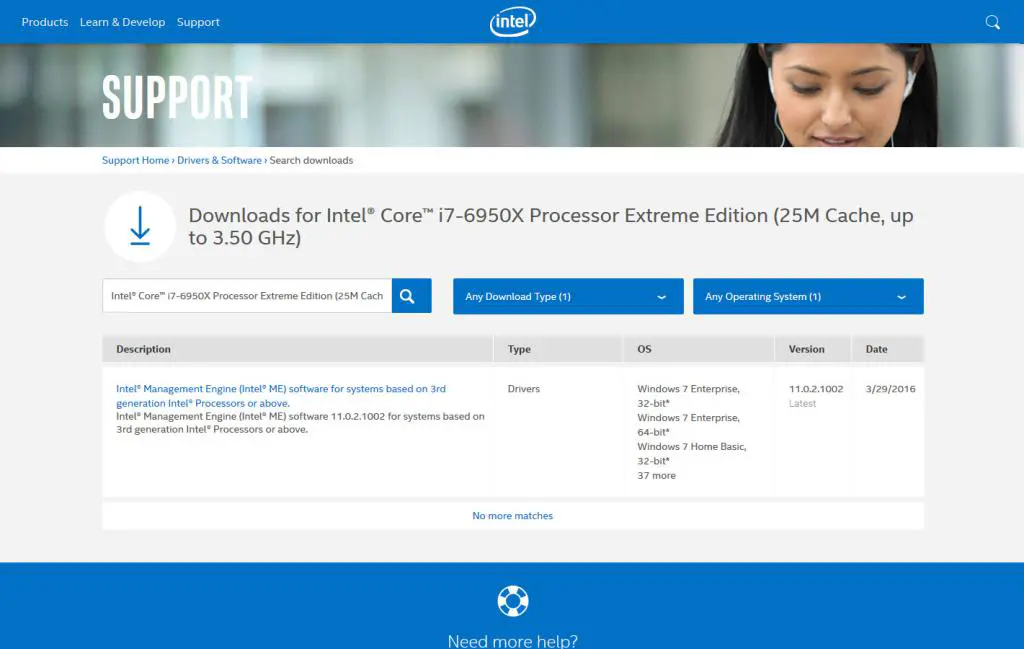Viewport: 1024px width, 649px height.
Task: Open the Support menu
Action: click(198, 22)
